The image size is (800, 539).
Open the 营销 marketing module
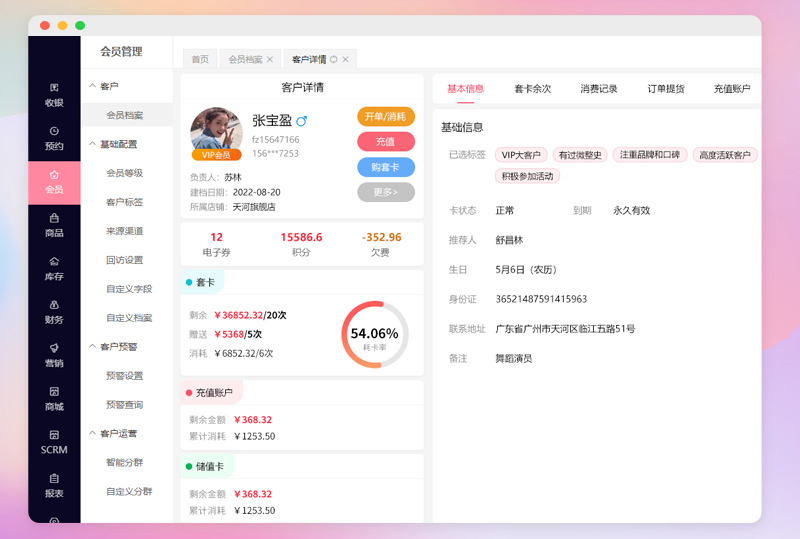(54, 355)
